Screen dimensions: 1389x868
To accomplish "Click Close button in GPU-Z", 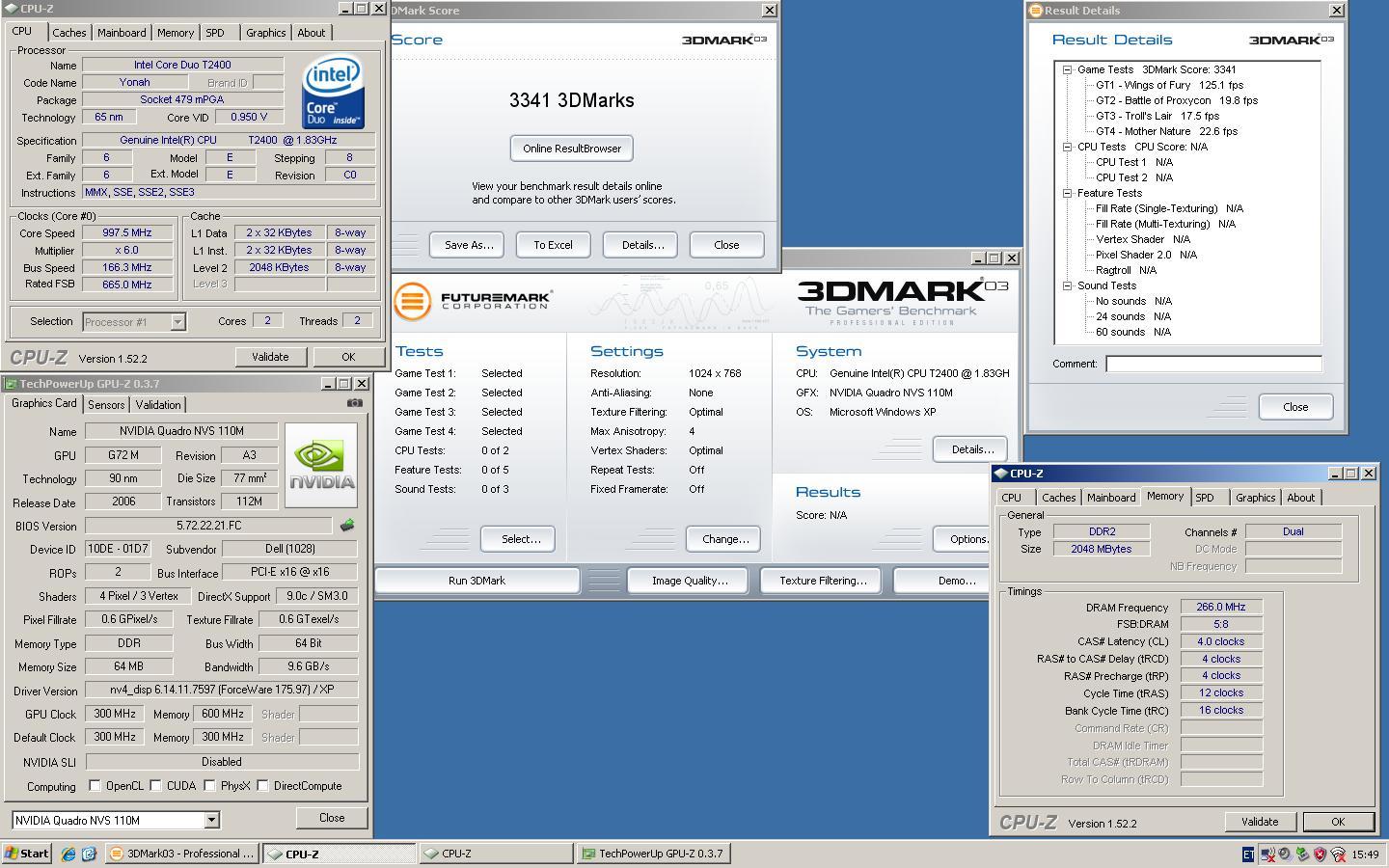I will coord(332,818).
